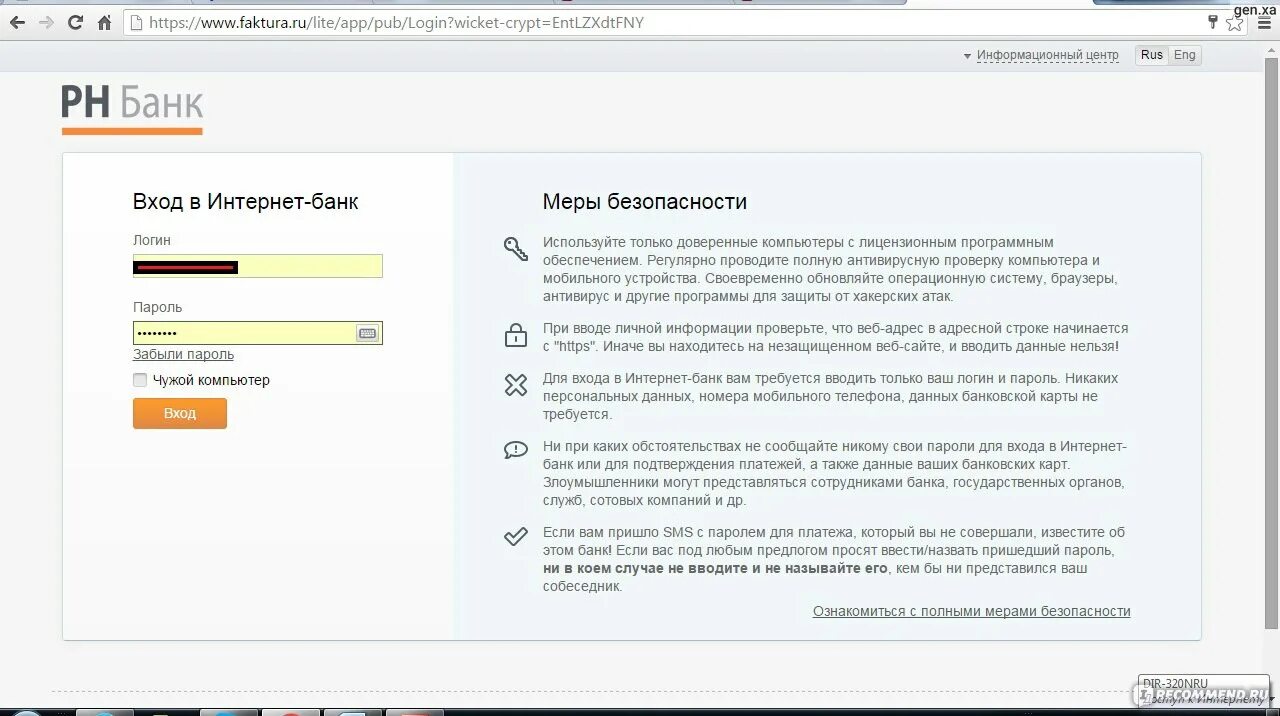This screenshot has height=716, width=1280.
Task: Click the Пароль field label
Action: point(158,307)
